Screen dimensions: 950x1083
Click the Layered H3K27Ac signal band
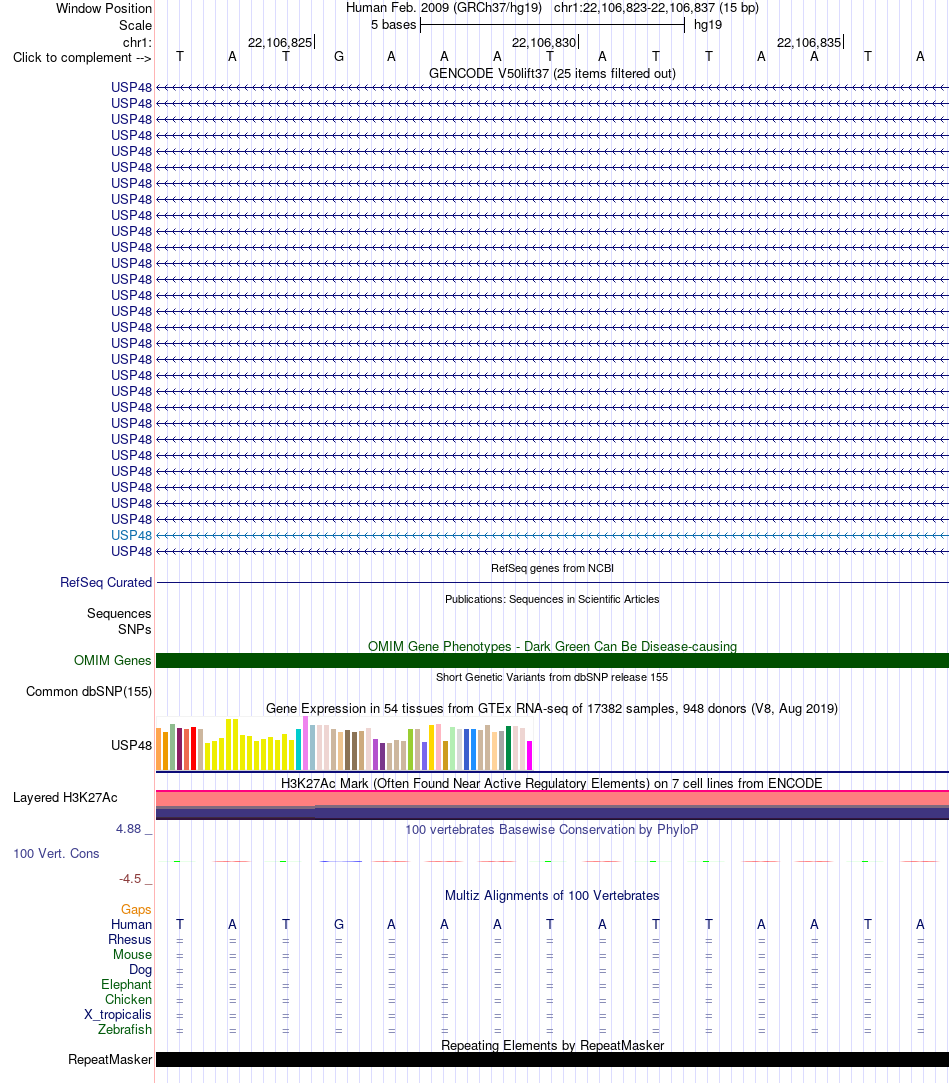coord(552,805)
